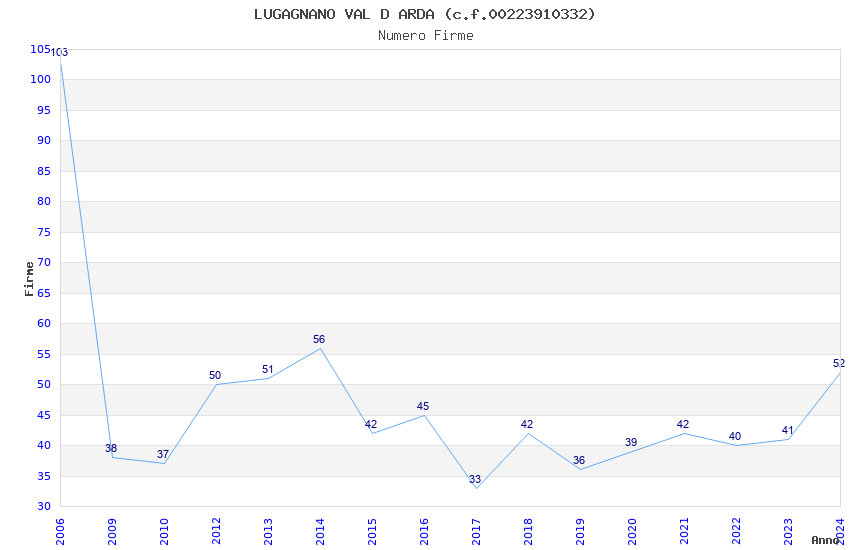The image size is (850, 550).
Task: Click year 2018 on the x-axis
Action: tap(529, 532)
